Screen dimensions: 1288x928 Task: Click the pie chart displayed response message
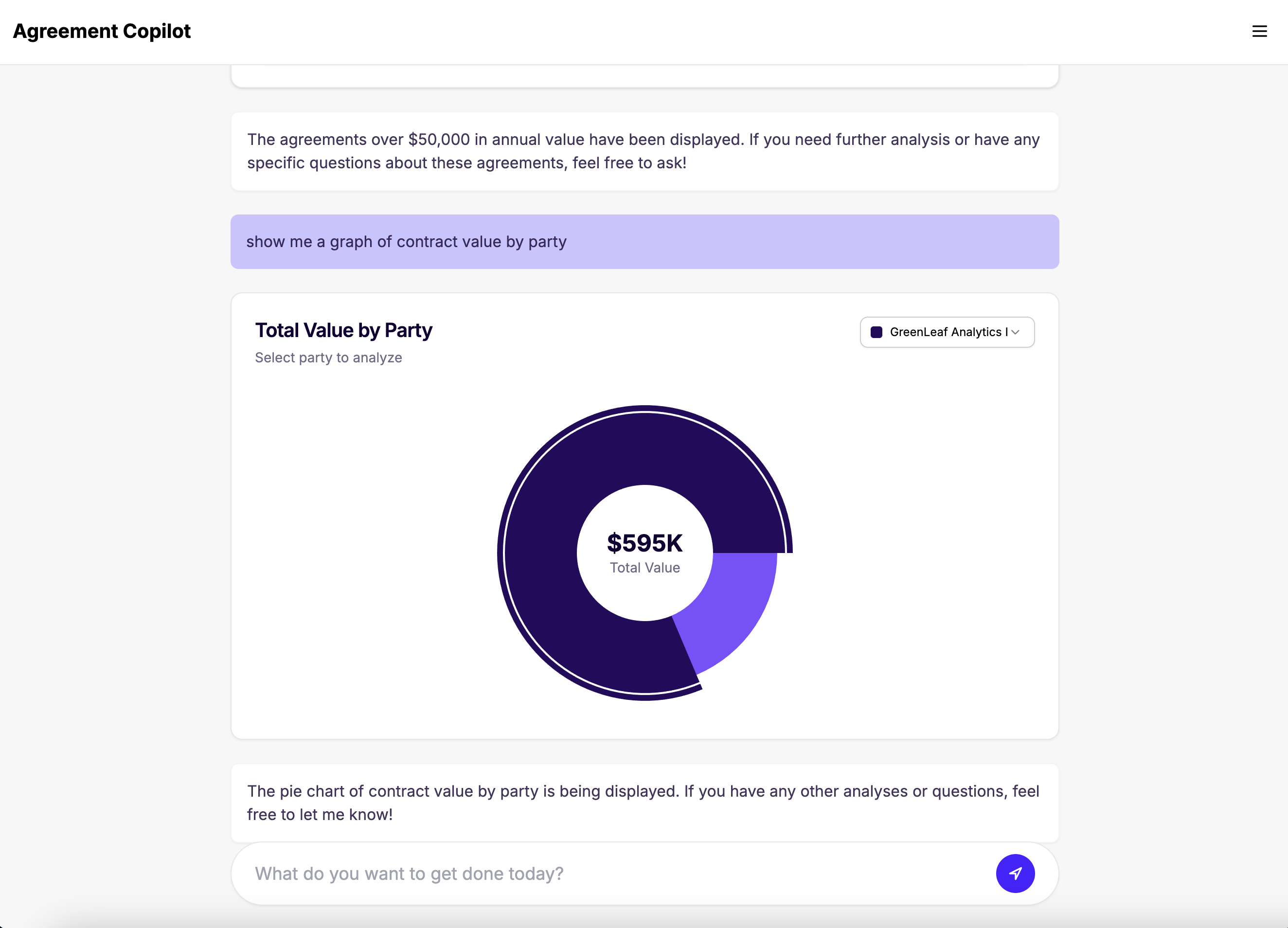coord(644,803)
